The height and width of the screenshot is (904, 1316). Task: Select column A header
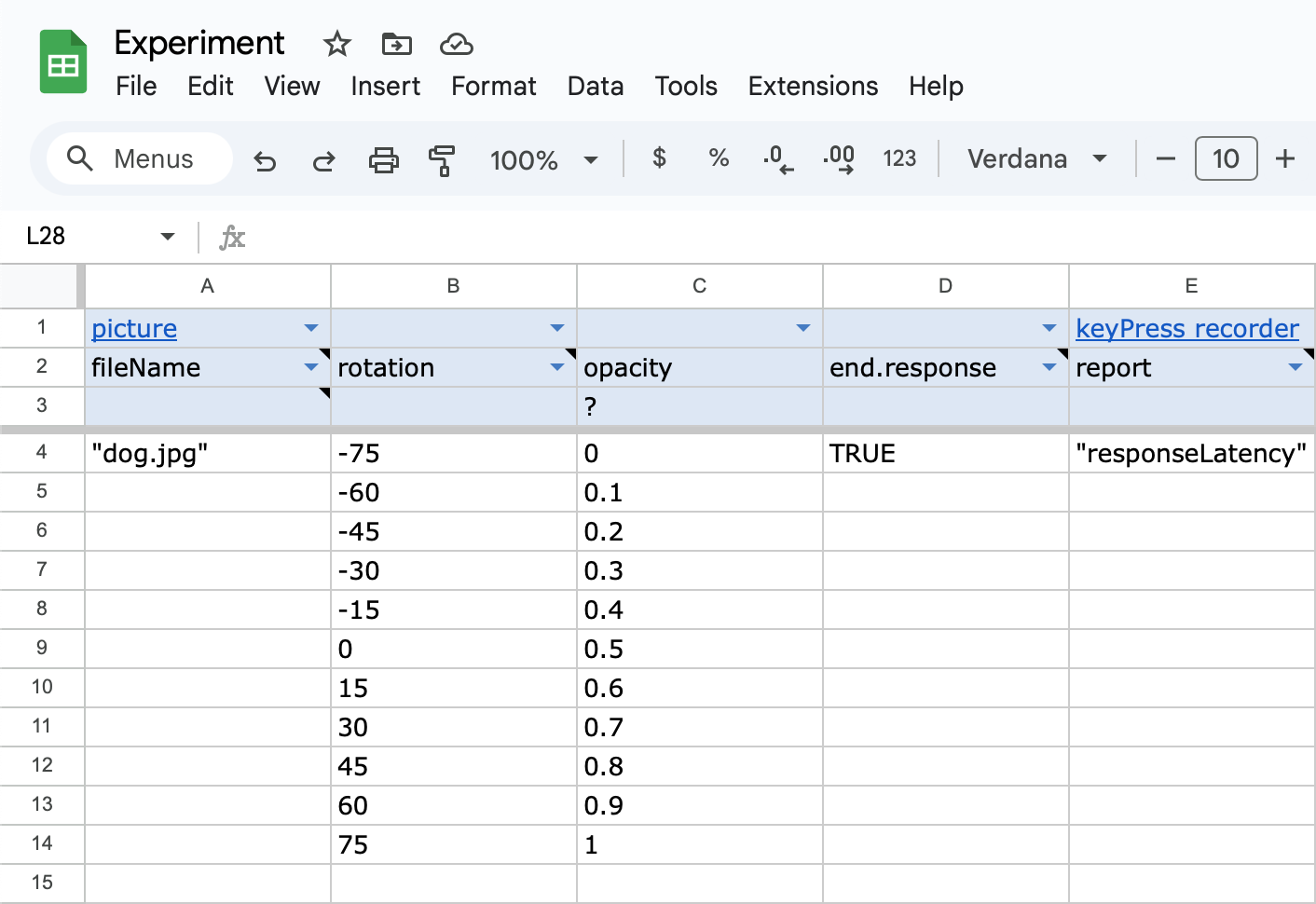pos(208,286)
